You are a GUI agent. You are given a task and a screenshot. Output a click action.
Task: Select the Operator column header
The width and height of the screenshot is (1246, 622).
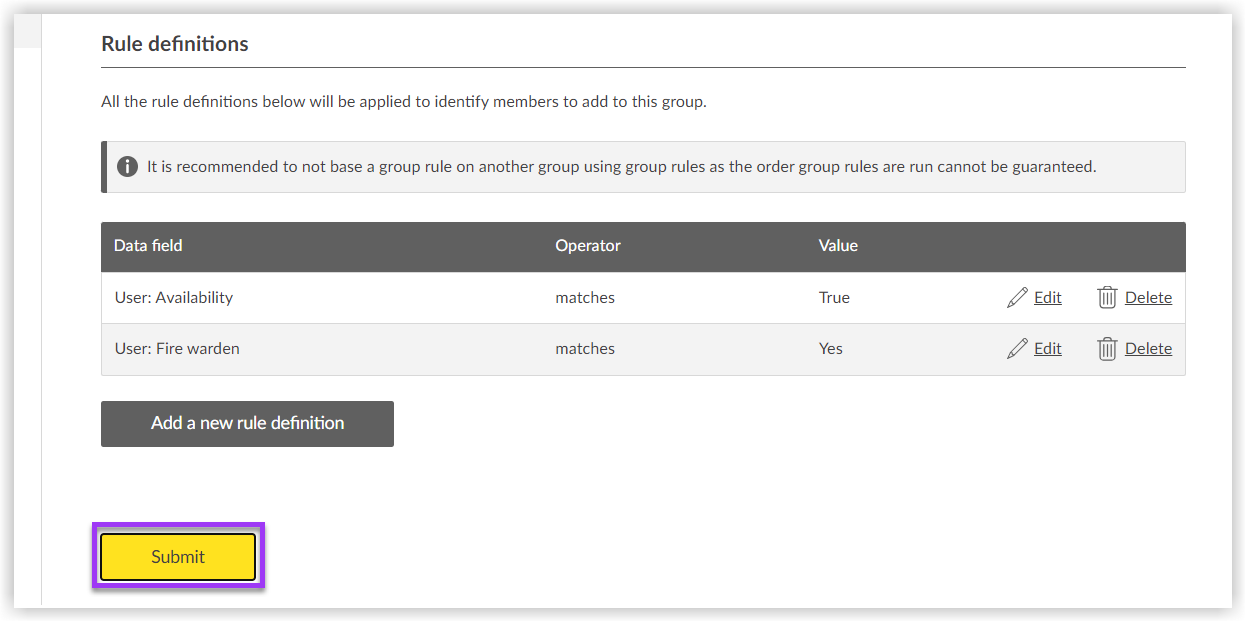tap(587, 246)
